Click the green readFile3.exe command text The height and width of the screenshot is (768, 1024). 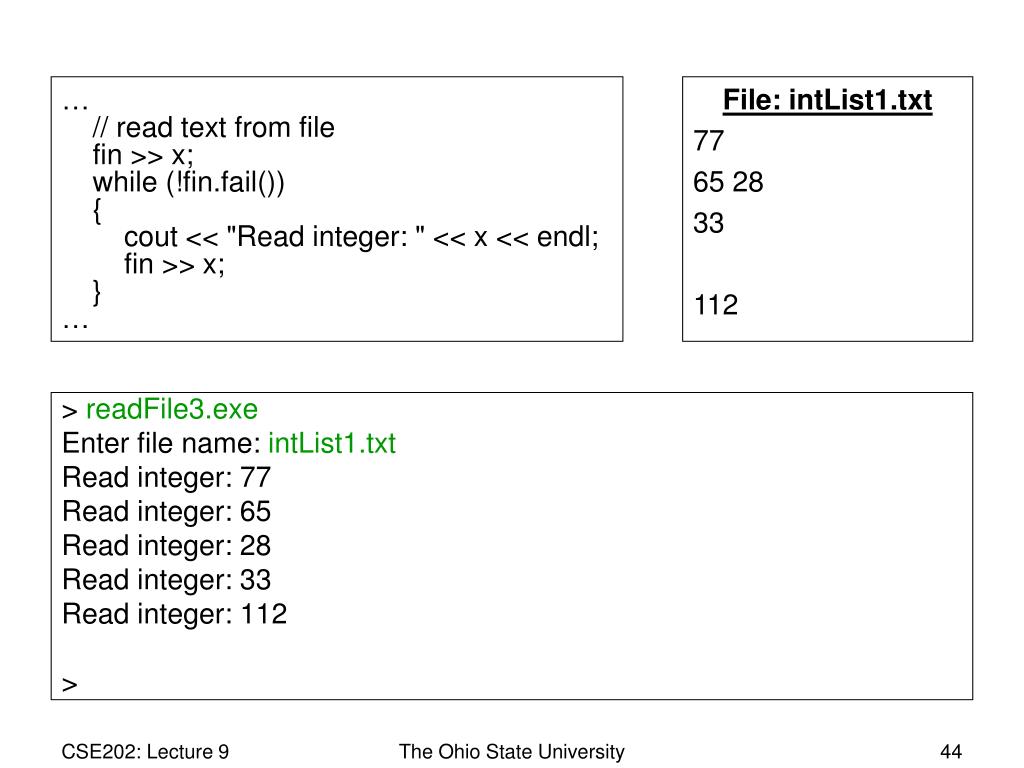(172, 409)
